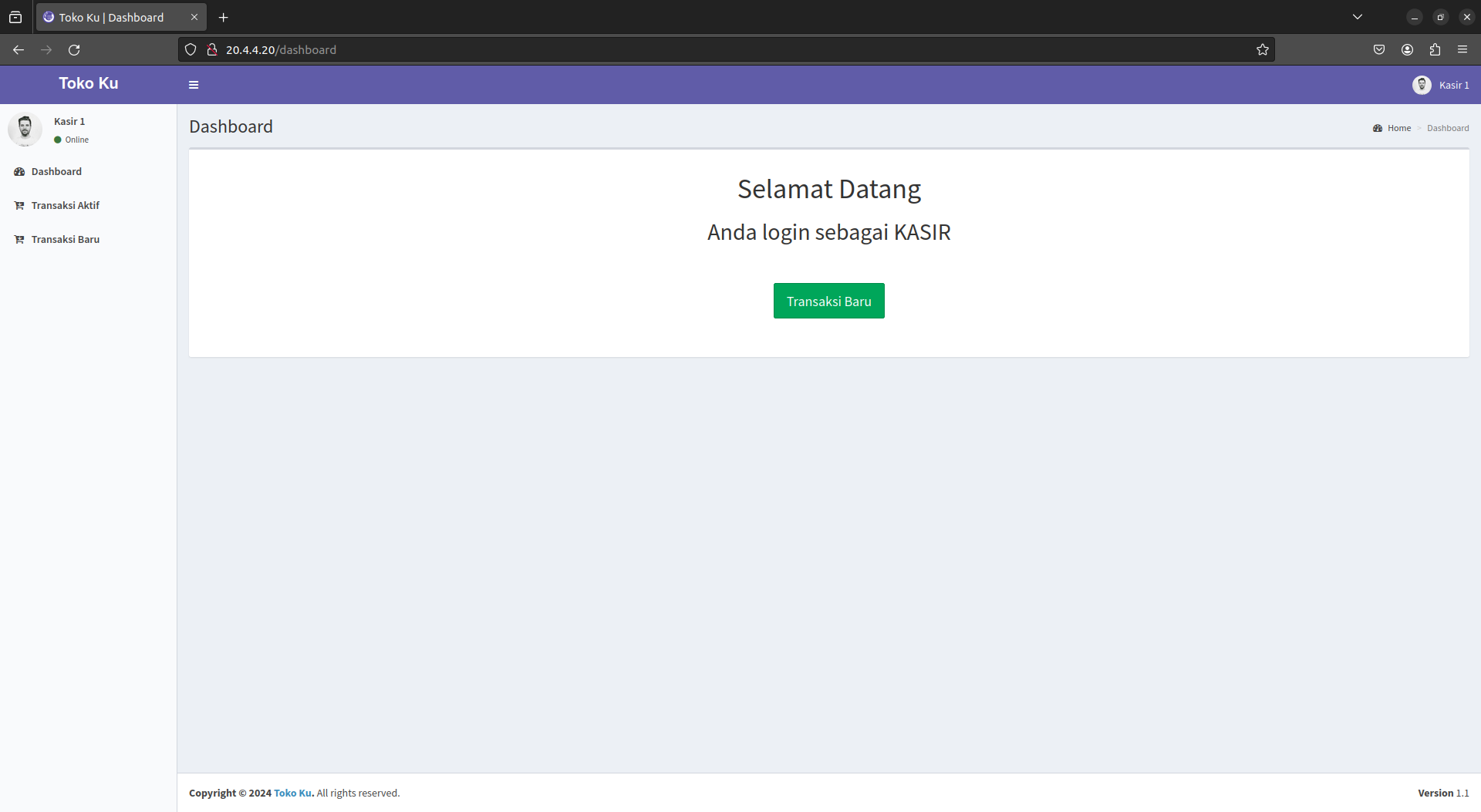Click the Toko Ku link in footer
Screen dimensions: 1481x812
point(293,793)
